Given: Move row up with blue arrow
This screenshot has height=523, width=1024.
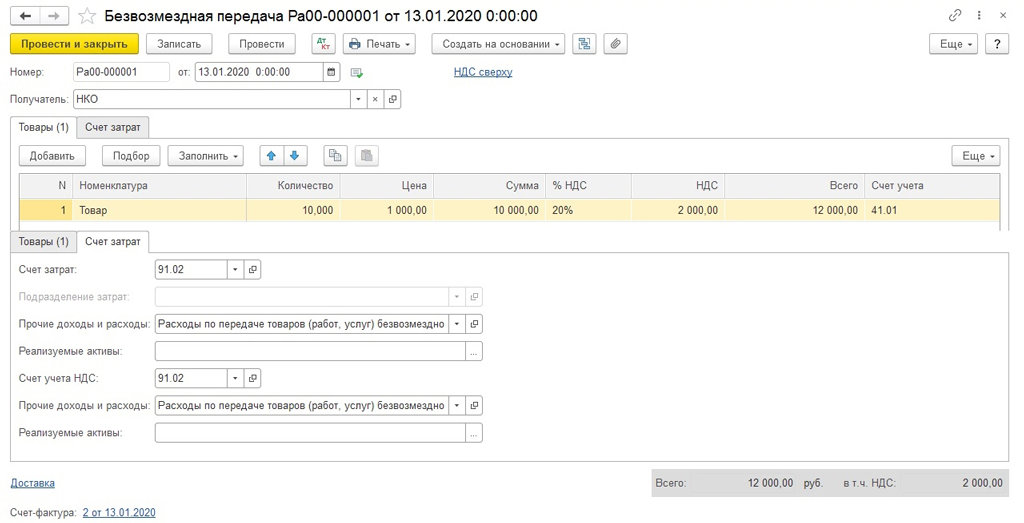Looking at the screenshot, I should pyautogui.click(x=272, y=155).
